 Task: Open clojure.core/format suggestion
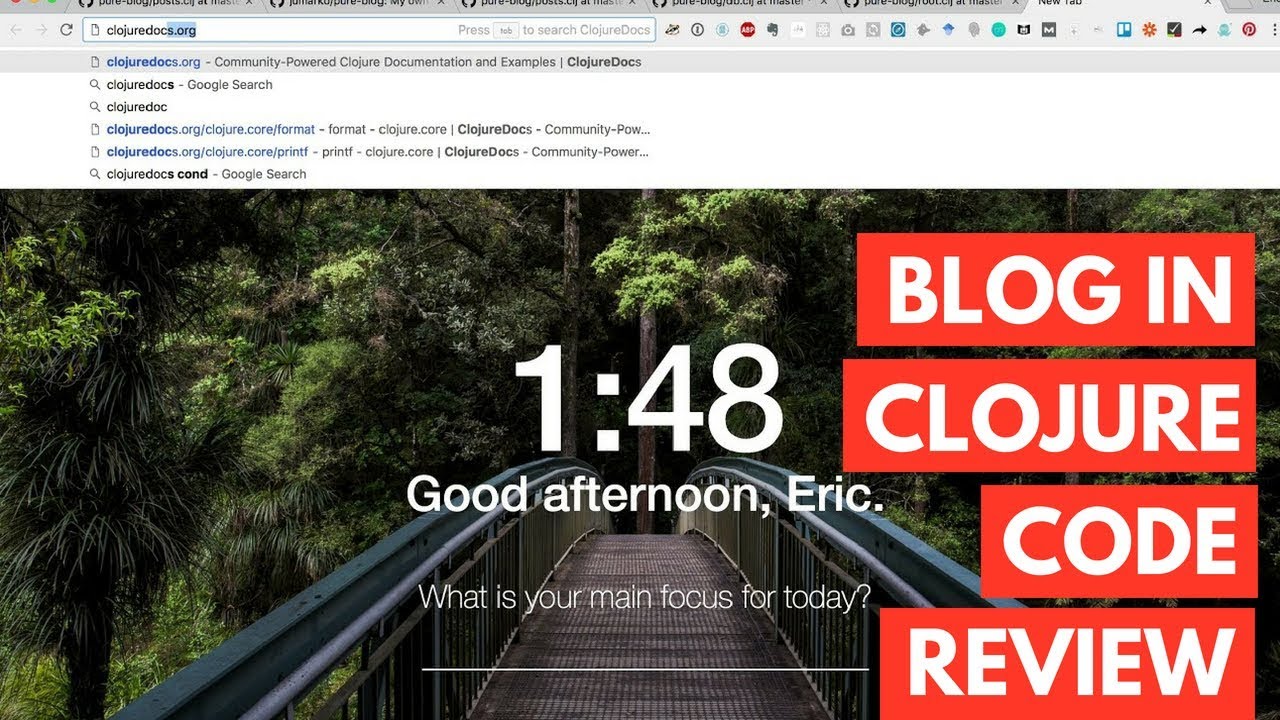[x=640, y=129]
